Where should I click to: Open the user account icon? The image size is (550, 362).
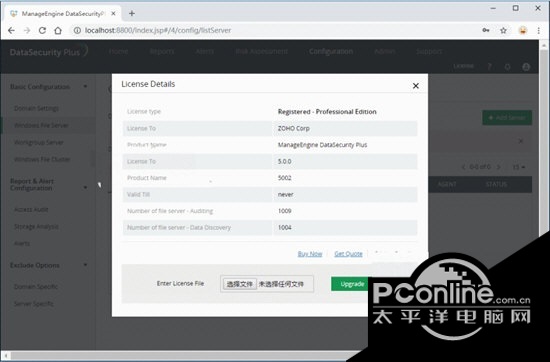[x=526, y=67]
